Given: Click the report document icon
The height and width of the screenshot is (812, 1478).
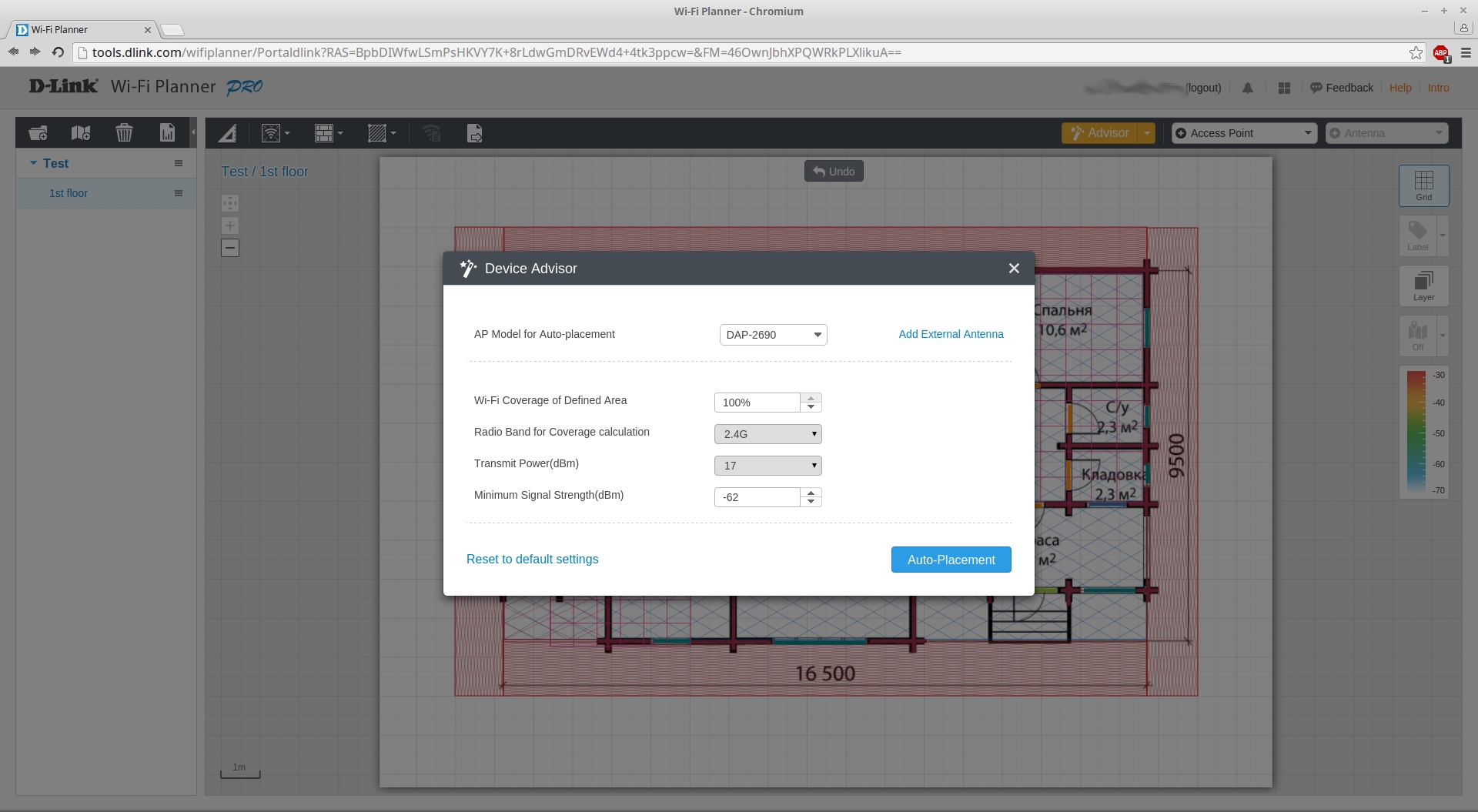Looking at the screenshot, I should tap(167, 133).
